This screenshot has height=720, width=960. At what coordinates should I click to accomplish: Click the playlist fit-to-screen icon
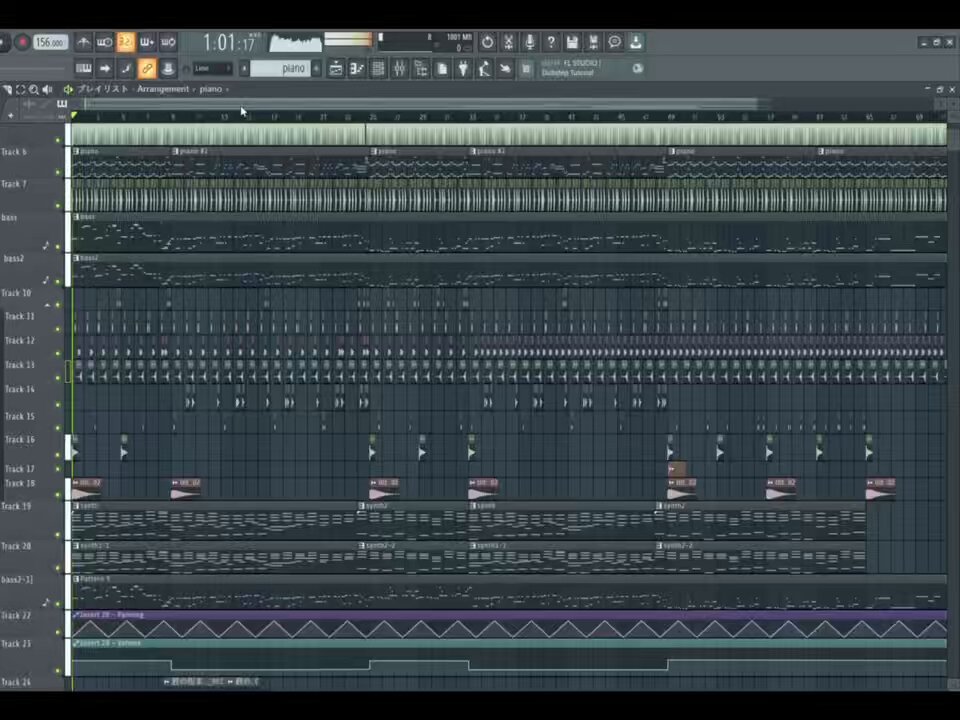(20, 89)
